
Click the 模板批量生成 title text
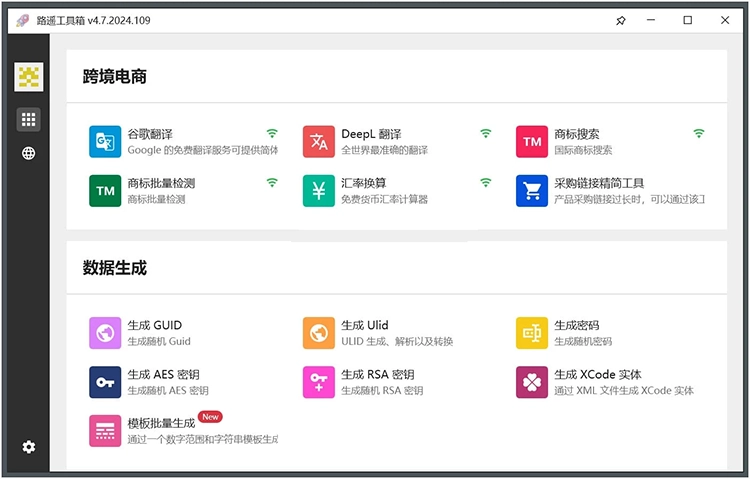click(x=161, y=424)
